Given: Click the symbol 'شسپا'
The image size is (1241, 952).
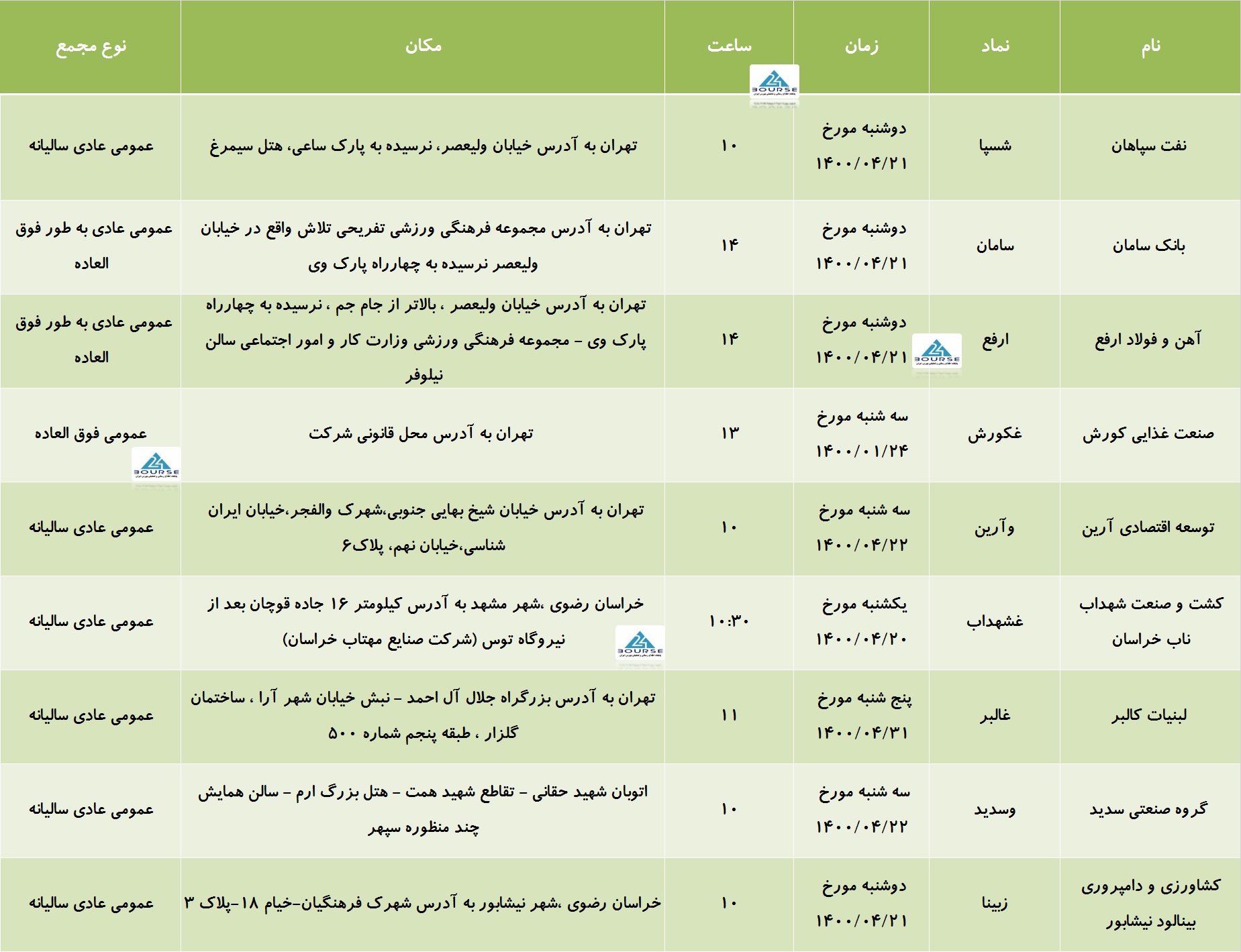Looking at the screenshot, I should [x=995, y=146].
